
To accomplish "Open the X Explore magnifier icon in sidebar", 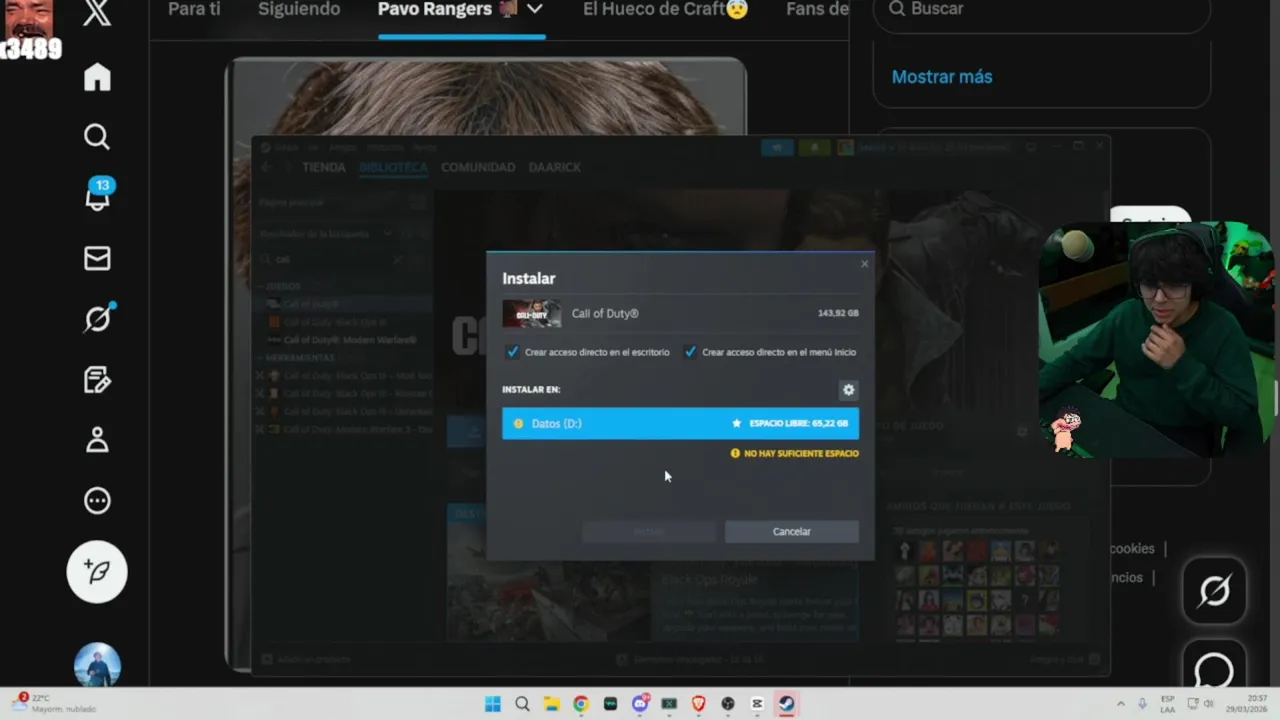I will [97, 137].
